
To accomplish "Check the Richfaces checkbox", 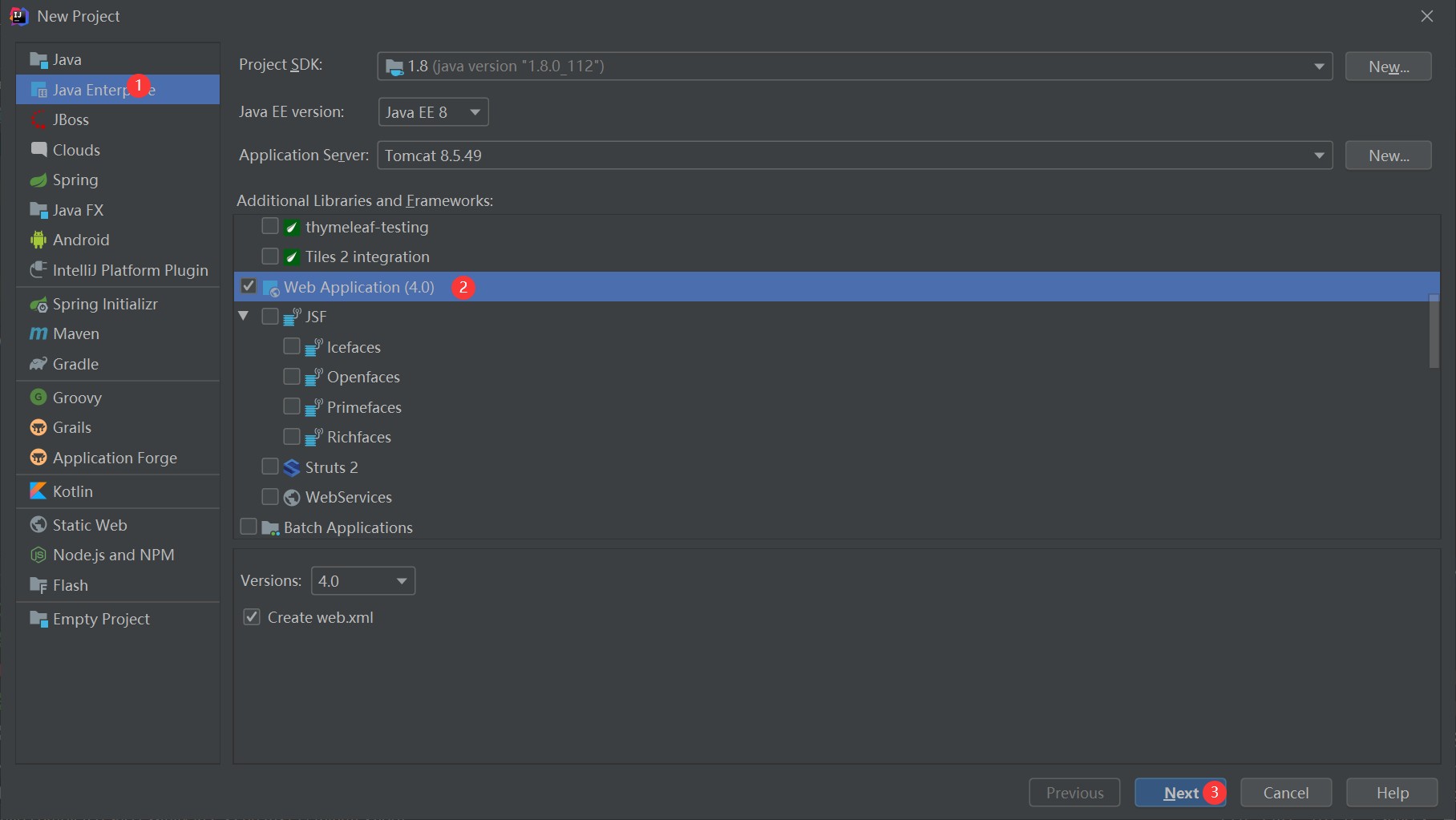I will click(292, 436).
